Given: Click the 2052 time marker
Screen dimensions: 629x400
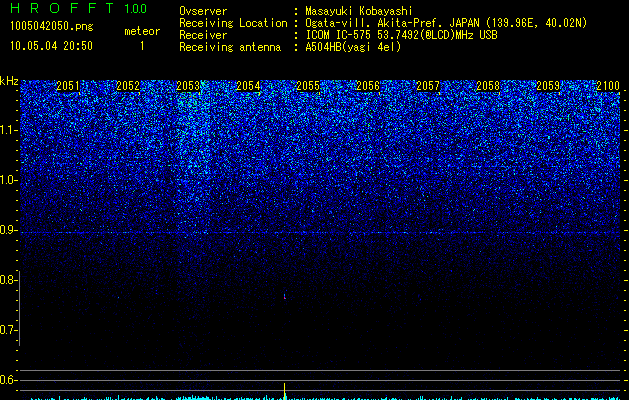Looking at the screenshot, I should point(128,86).
